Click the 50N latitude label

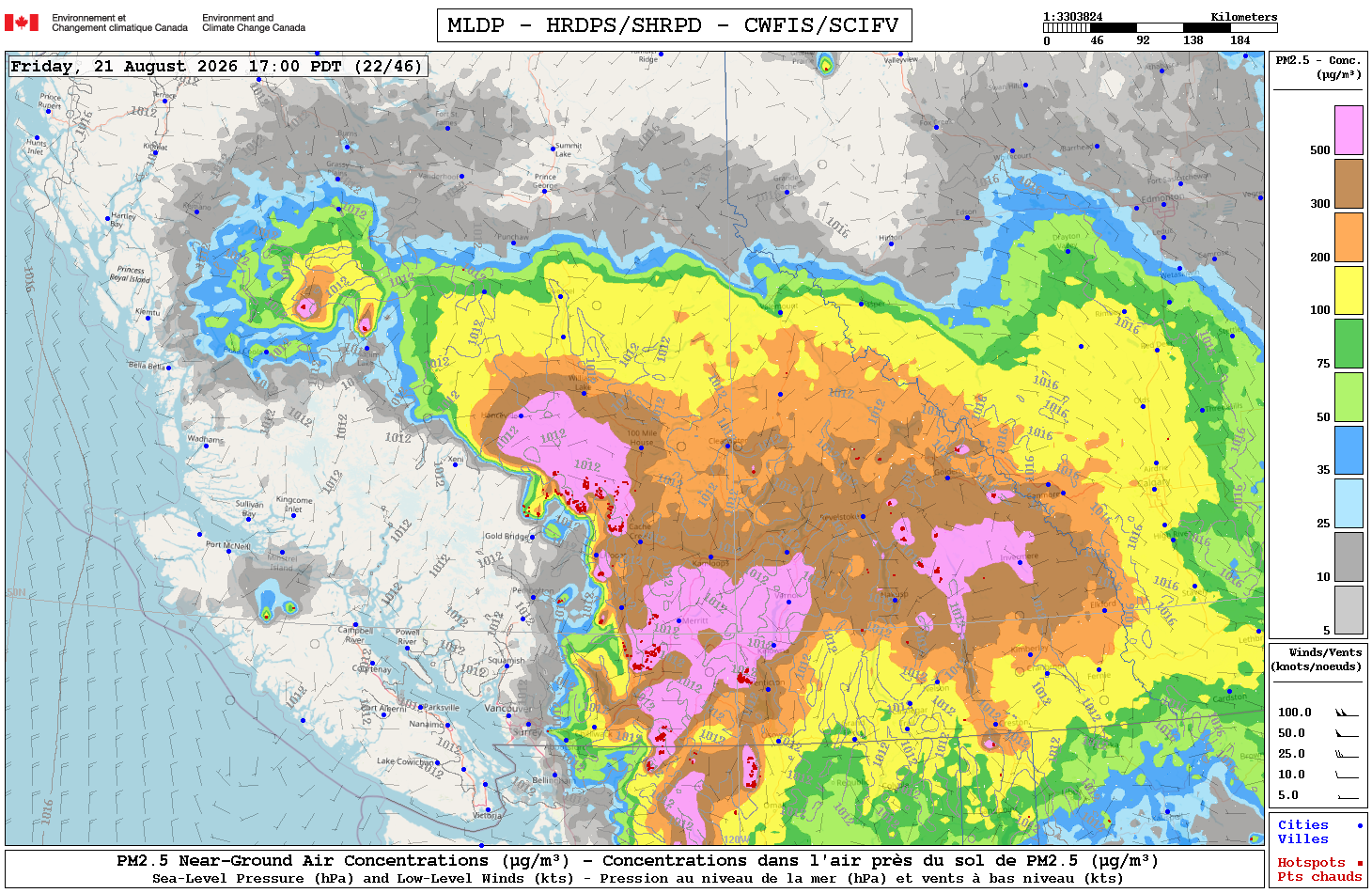16,592
